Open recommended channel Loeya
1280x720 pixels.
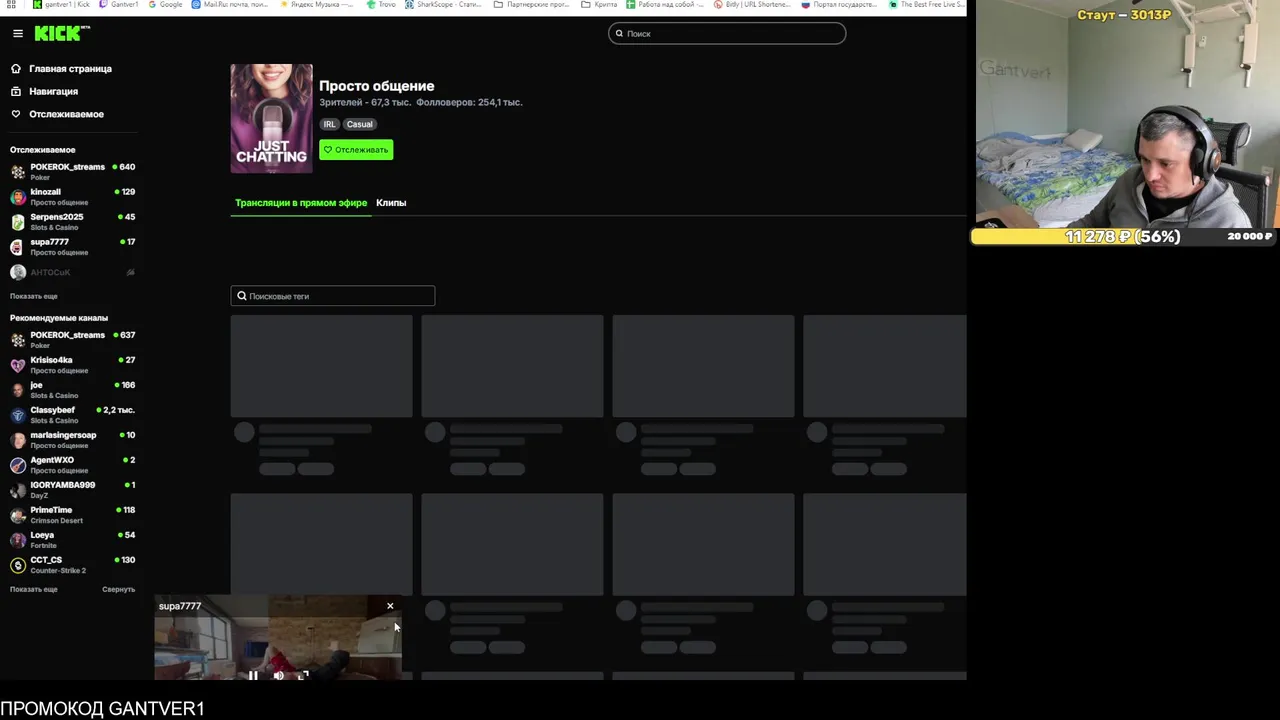click(72, 540)
